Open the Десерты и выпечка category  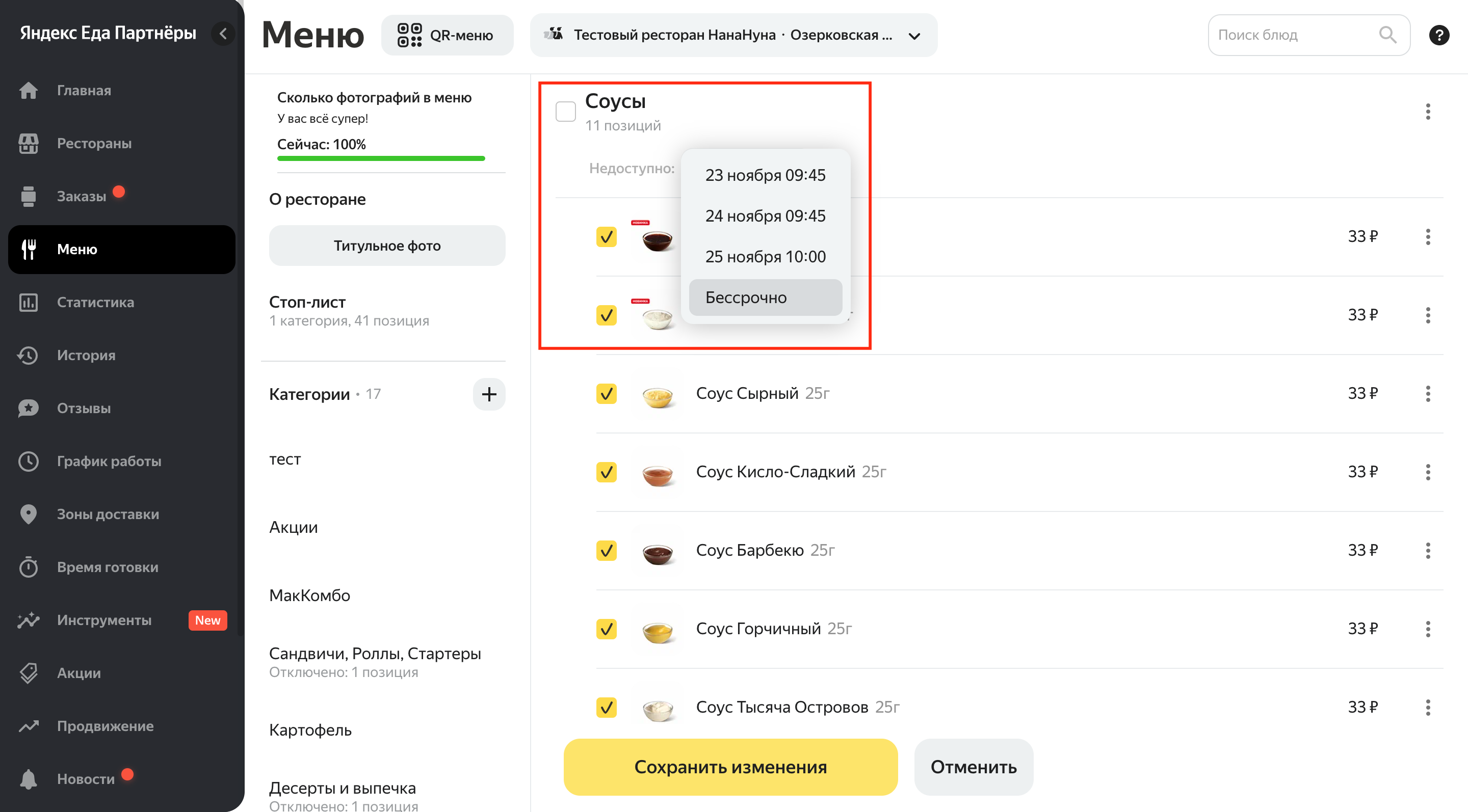pyautogui.click(x=344, y=796)
